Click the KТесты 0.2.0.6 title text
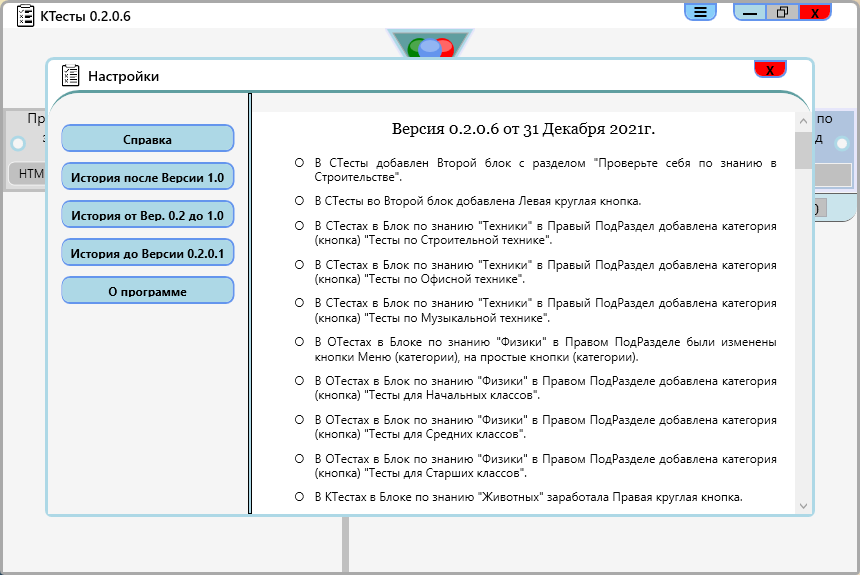 [x=86, y=16]
